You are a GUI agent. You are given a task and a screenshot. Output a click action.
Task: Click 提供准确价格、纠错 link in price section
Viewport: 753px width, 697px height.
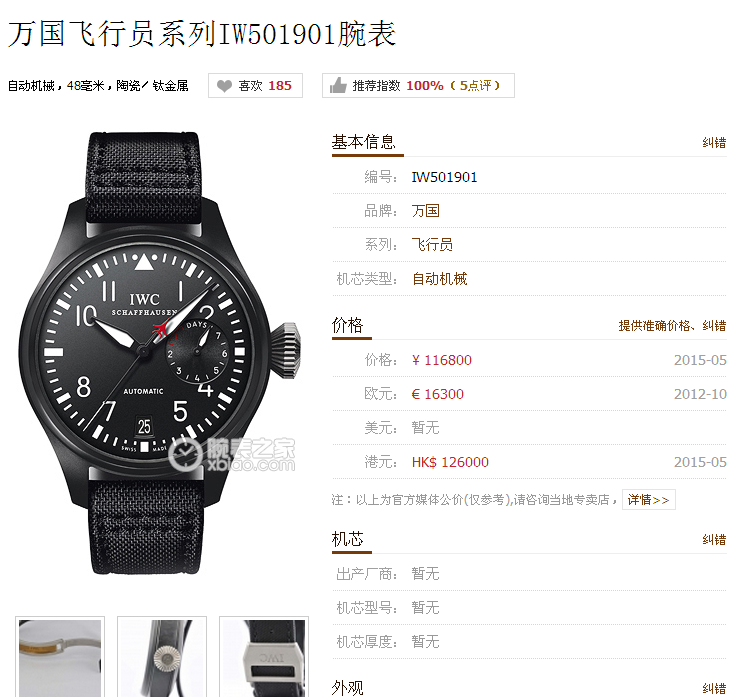coord(672,326)
